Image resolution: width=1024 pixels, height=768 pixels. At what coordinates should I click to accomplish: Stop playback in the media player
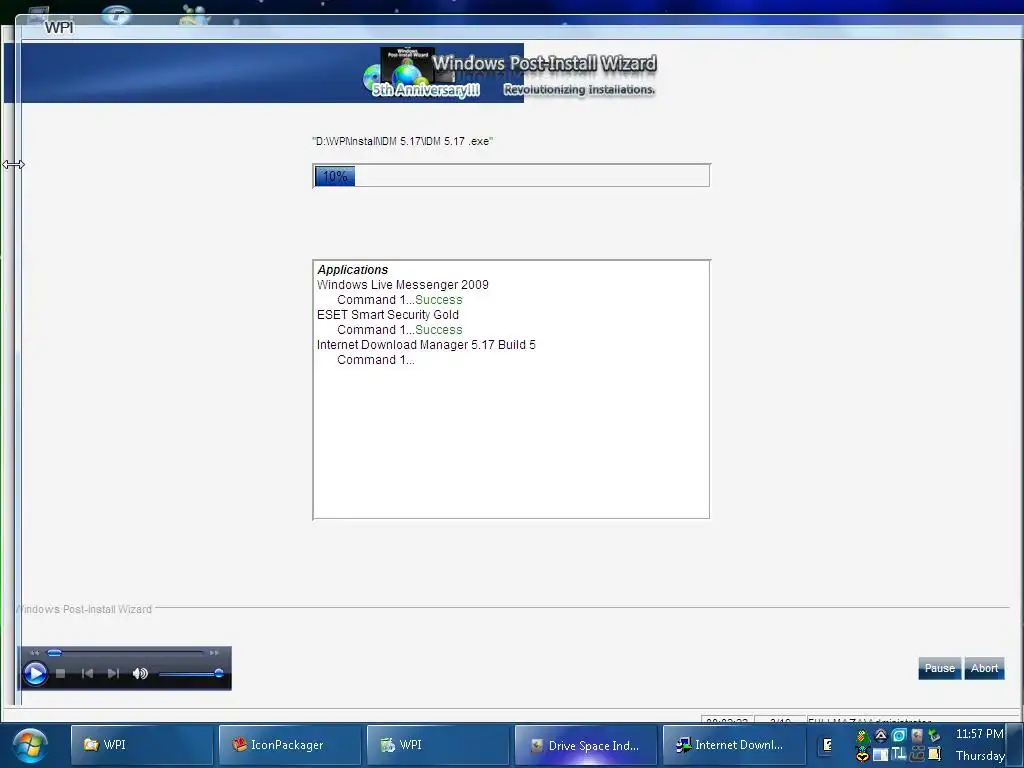click(61, 673)
